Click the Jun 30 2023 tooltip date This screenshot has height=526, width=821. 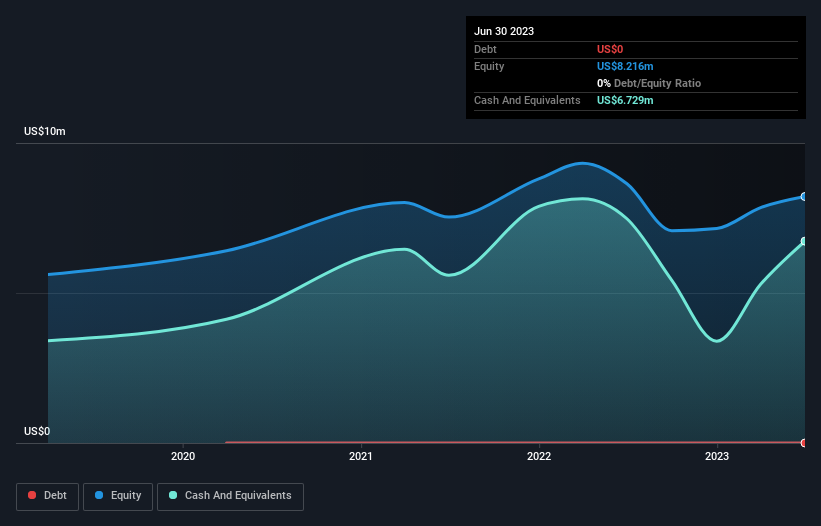pos(504,31)
